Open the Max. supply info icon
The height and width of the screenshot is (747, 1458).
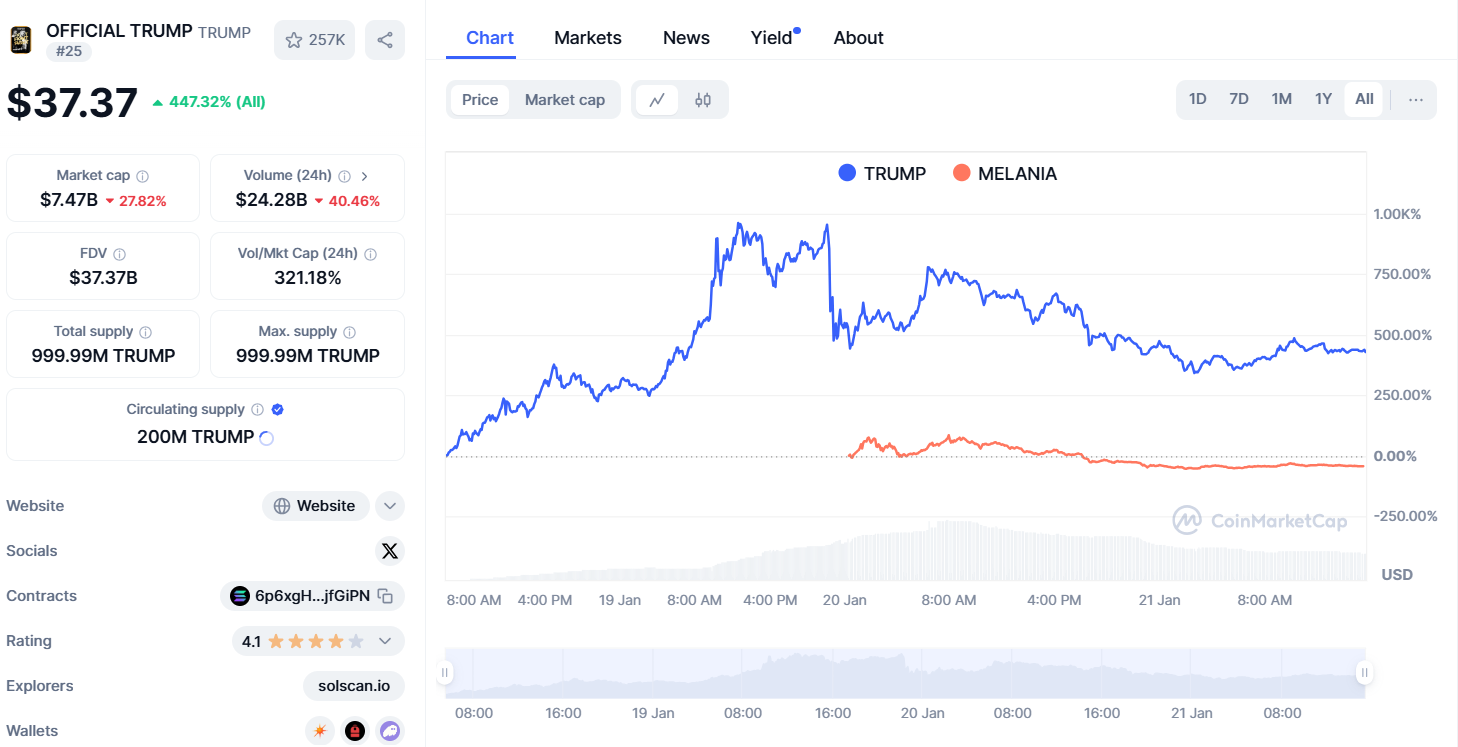pos(348,332)
